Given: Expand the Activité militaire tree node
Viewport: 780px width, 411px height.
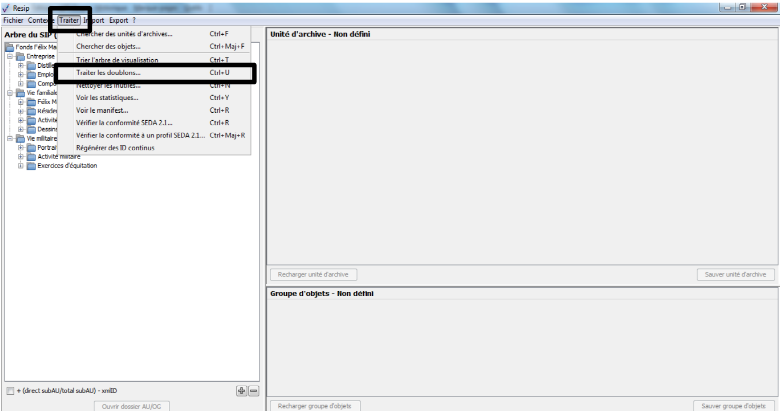Looking at the screenshot, I should [x=20, y=156].
